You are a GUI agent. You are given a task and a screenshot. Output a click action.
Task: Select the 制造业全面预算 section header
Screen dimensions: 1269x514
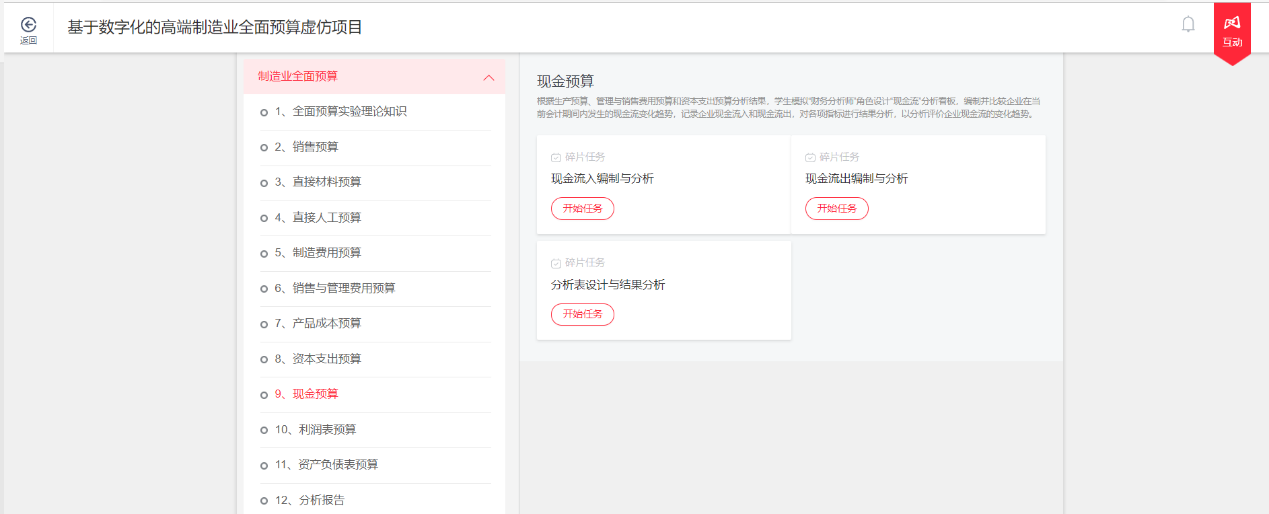point(374,76)
